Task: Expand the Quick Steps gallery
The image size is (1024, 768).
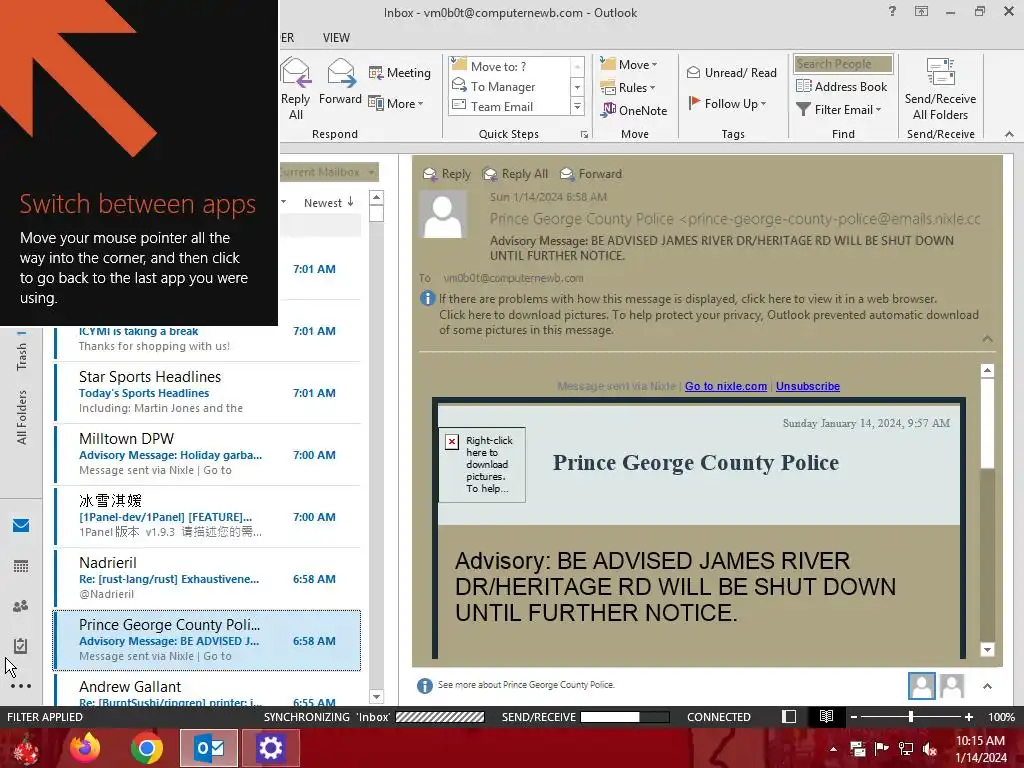Action: click(577, 106)
